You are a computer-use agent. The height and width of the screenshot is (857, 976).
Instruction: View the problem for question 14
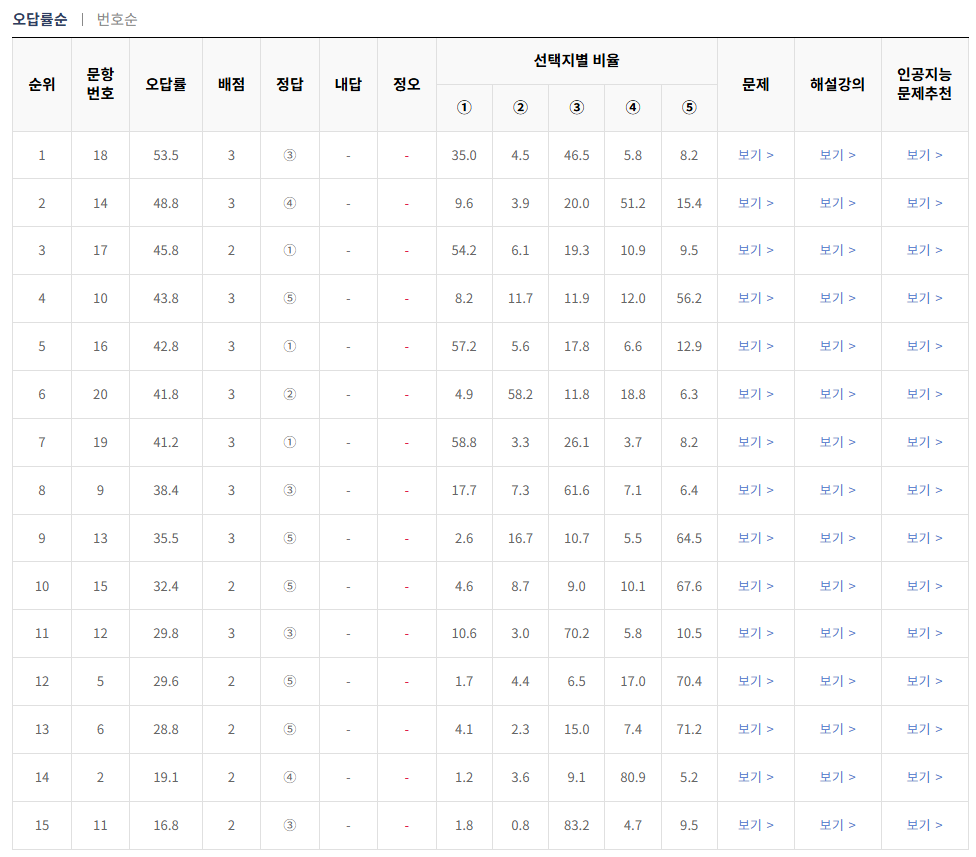tap(753, 202)
